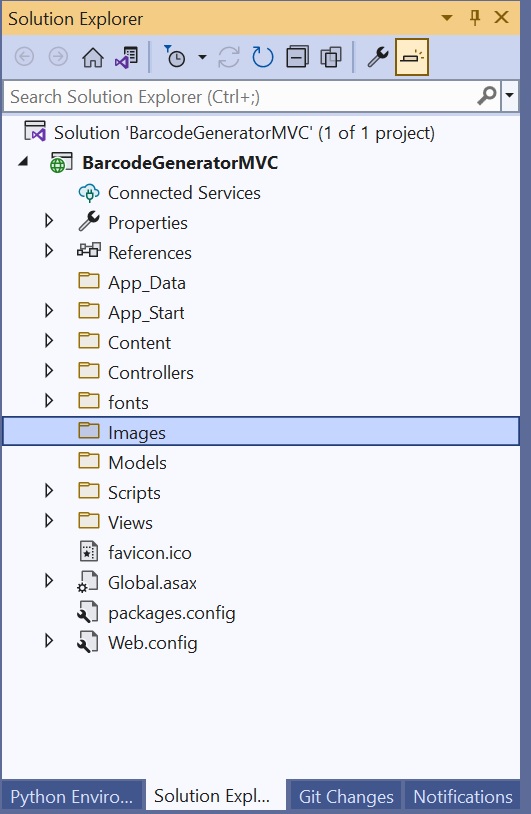The height and width of the screenshot is (814, 531).
Task: Expand the Views folder
Action: (x=49, y=521)
